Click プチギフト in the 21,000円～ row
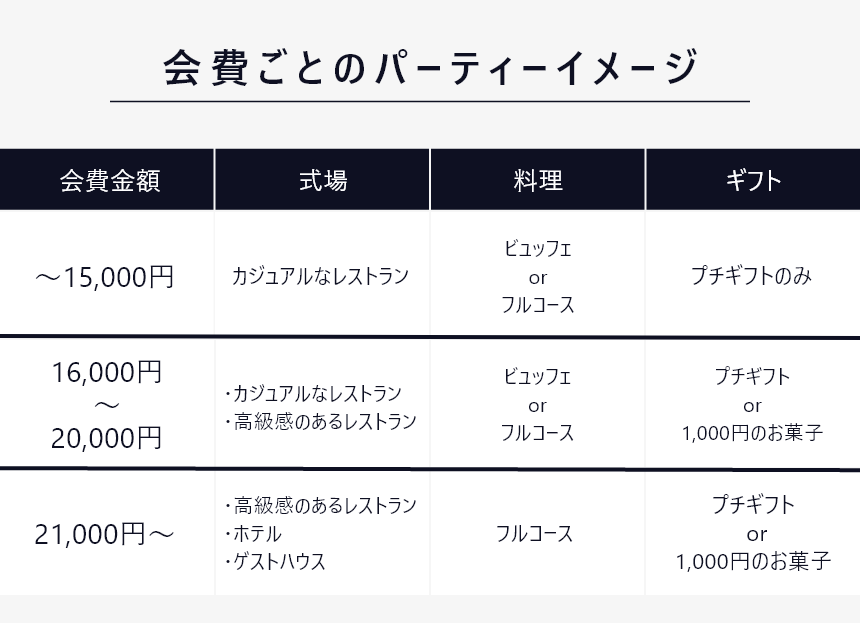This screenshot has height=623, width=860. tap(753, 505)
